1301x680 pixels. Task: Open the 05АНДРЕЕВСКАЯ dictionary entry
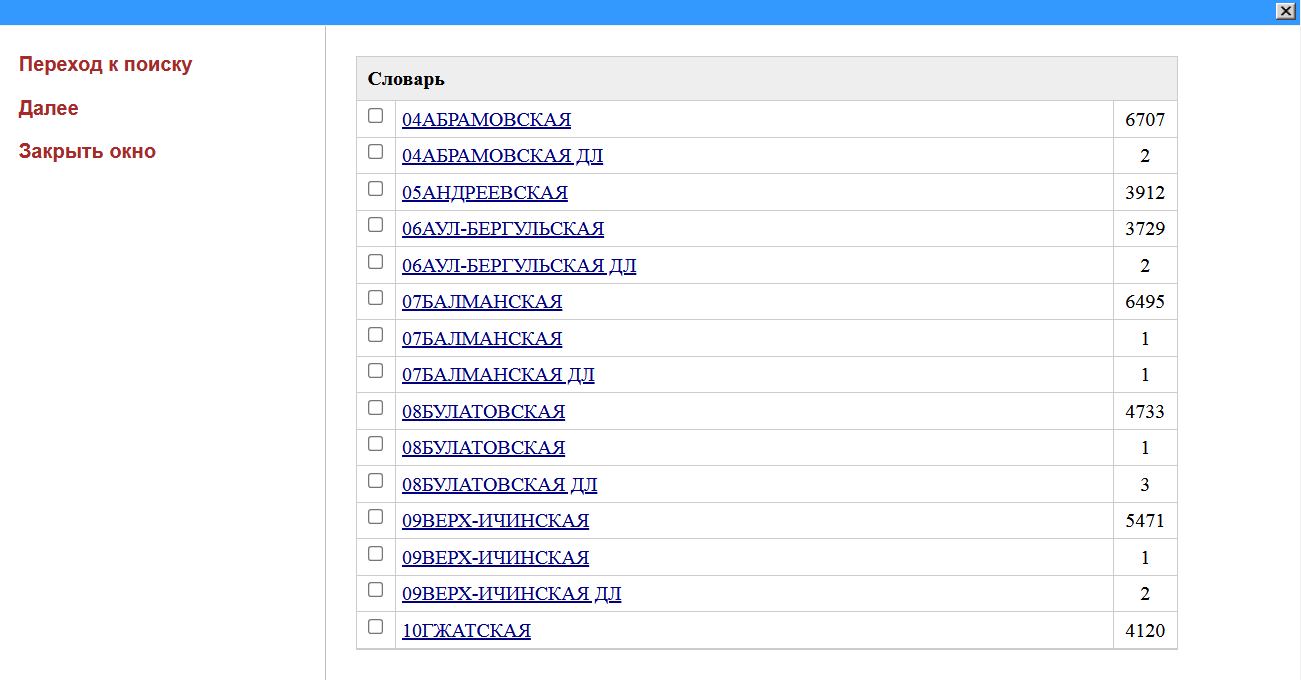point(484,193)
